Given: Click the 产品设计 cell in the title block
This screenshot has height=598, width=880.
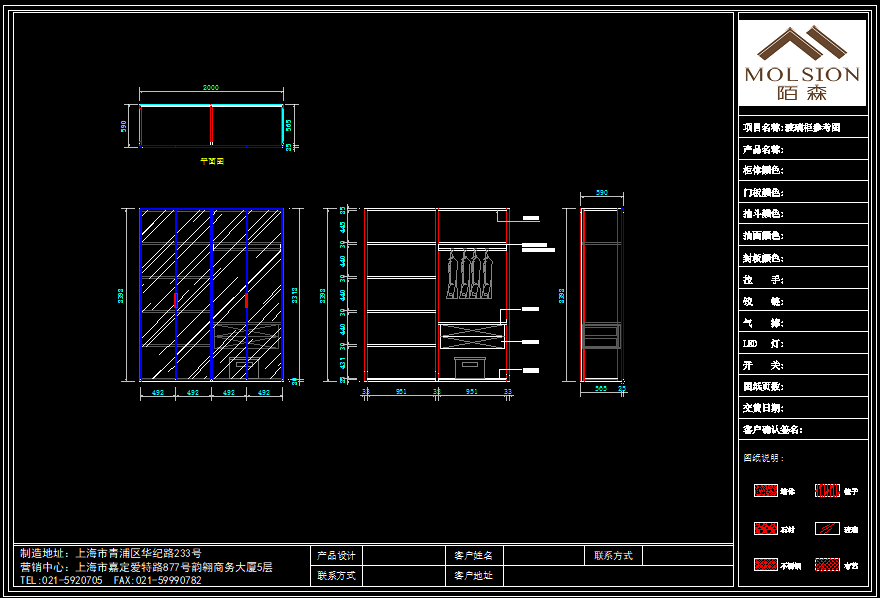Looking at the screenshot, I should coord(337,555).
